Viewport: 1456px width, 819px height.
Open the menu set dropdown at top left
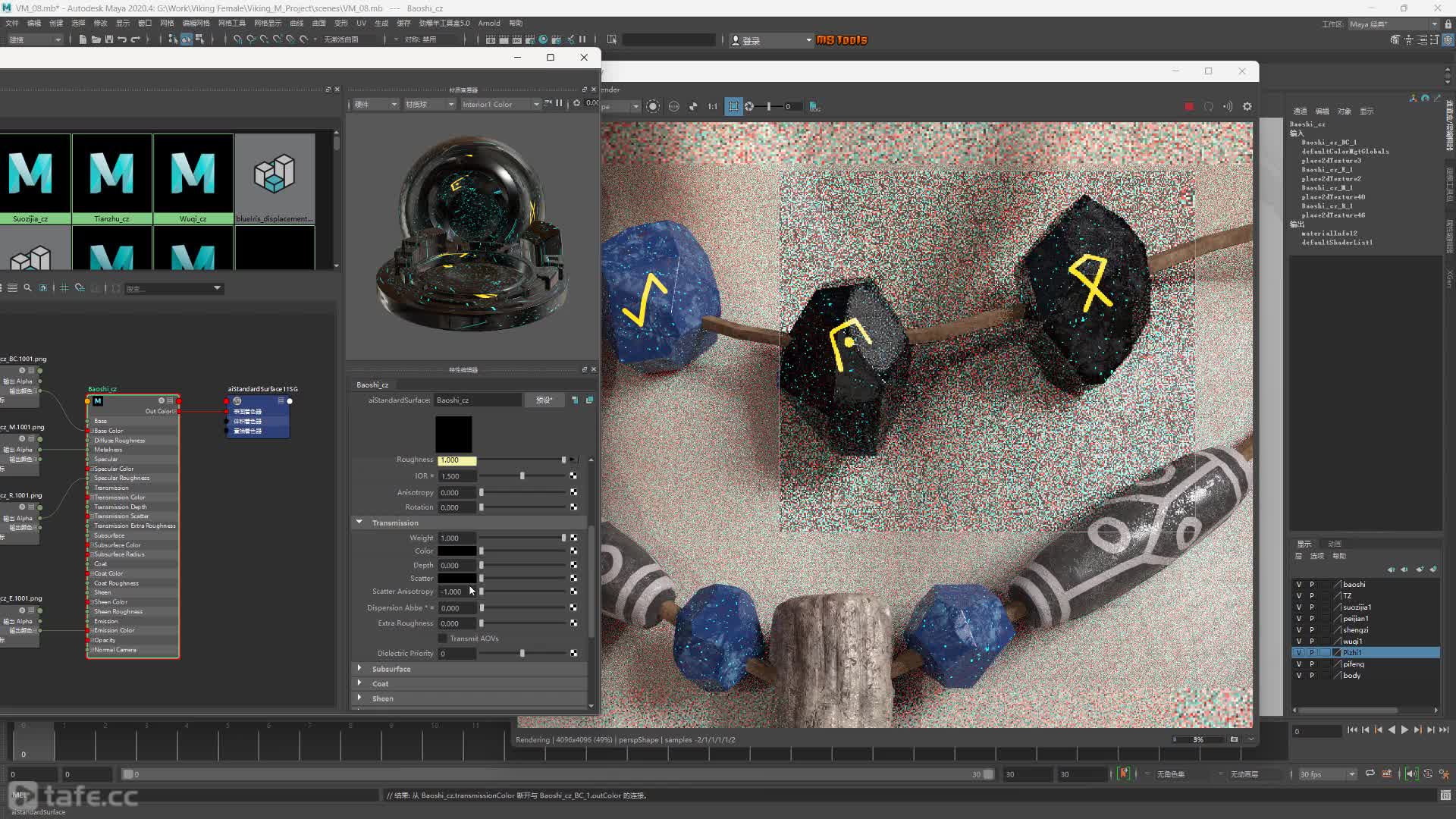click(34, 39)
